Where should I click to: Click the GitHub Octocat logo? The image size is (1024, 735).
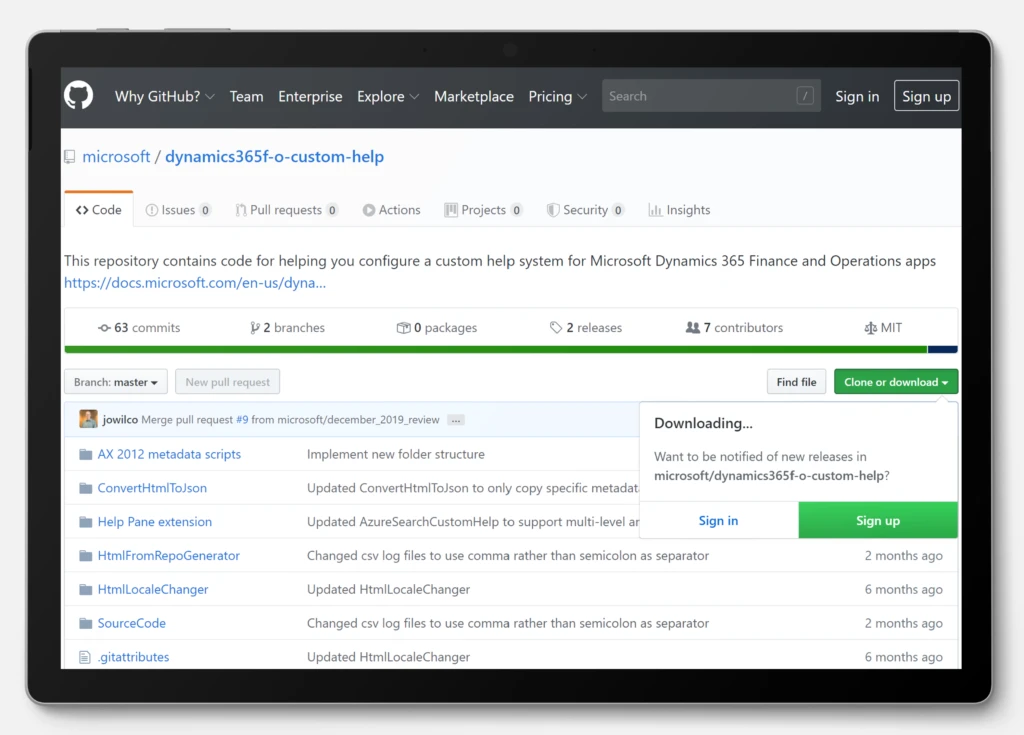[78, 96]
